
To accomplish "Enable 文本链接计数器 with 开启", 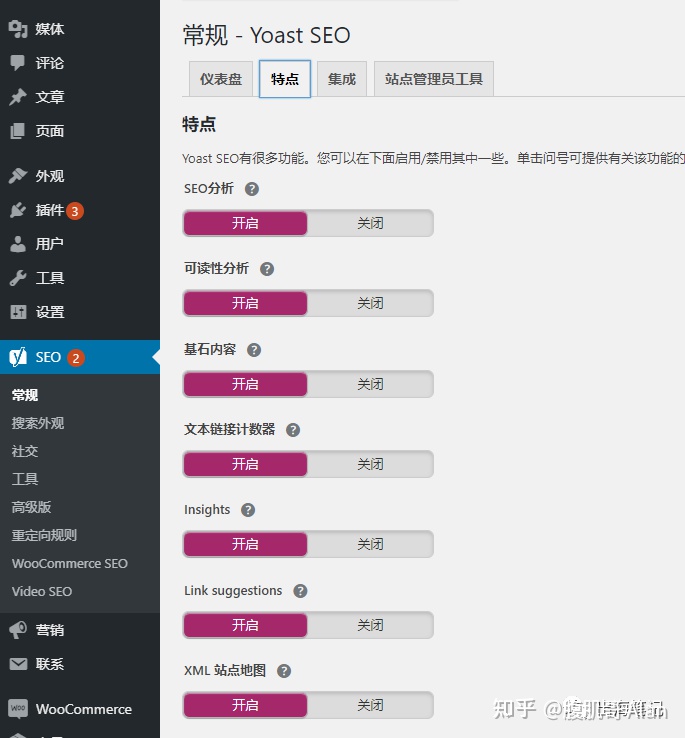I will 245,464.
